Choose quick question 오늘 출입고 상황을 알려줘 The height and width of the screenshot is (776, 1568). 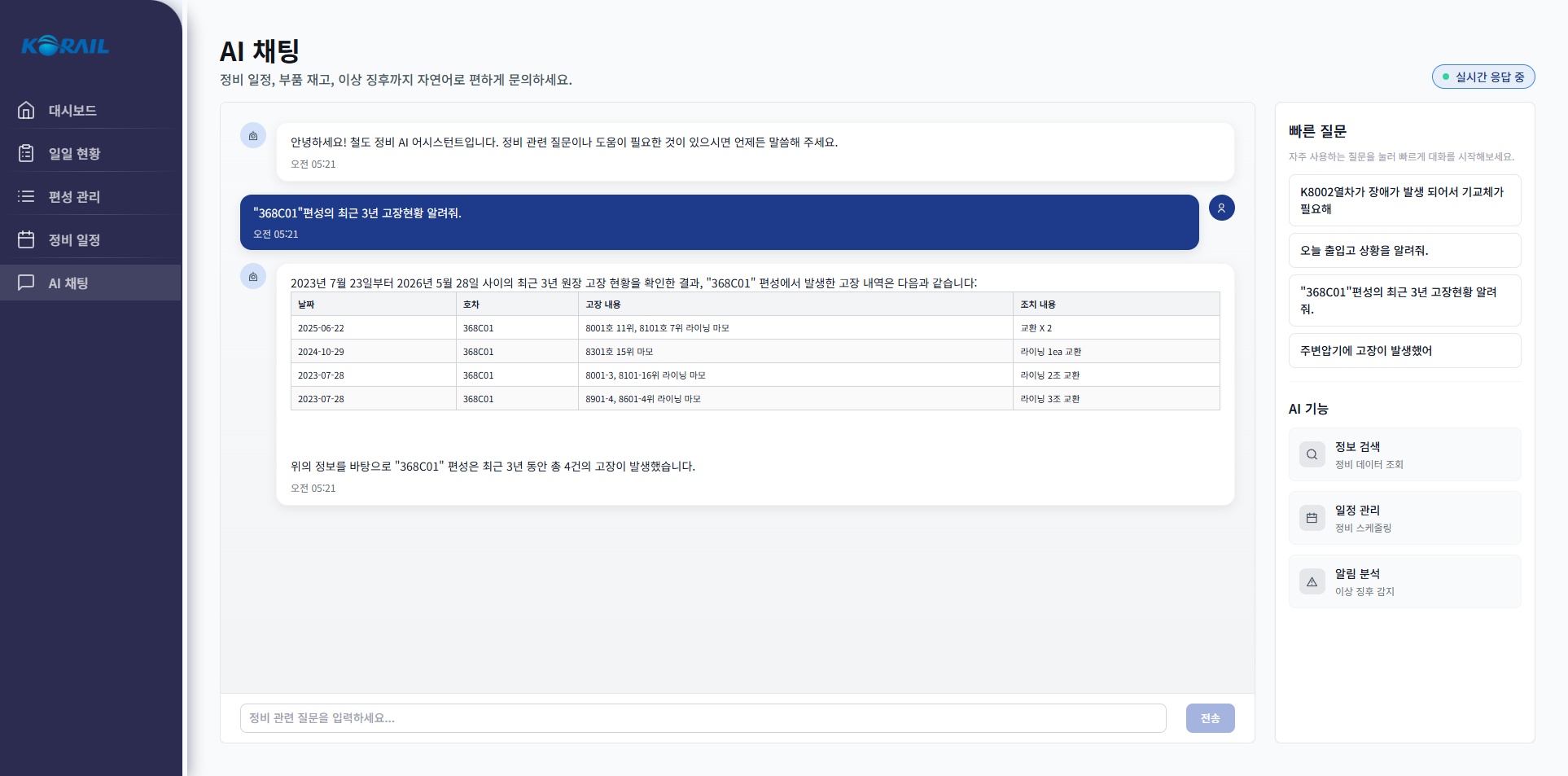[1404, 250]
